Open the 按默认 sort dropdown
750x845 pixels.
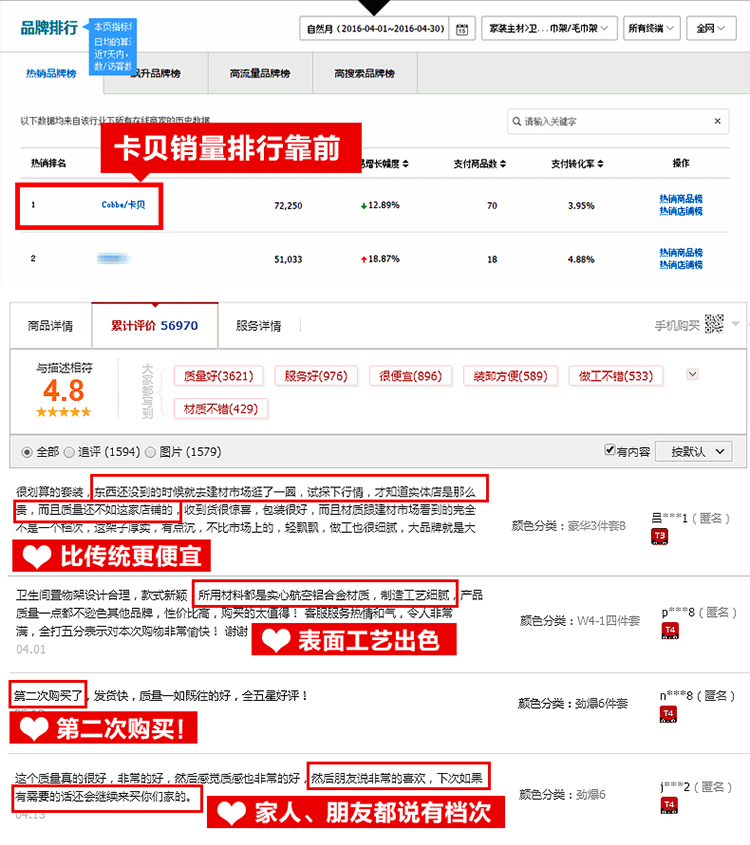(693, 452)
